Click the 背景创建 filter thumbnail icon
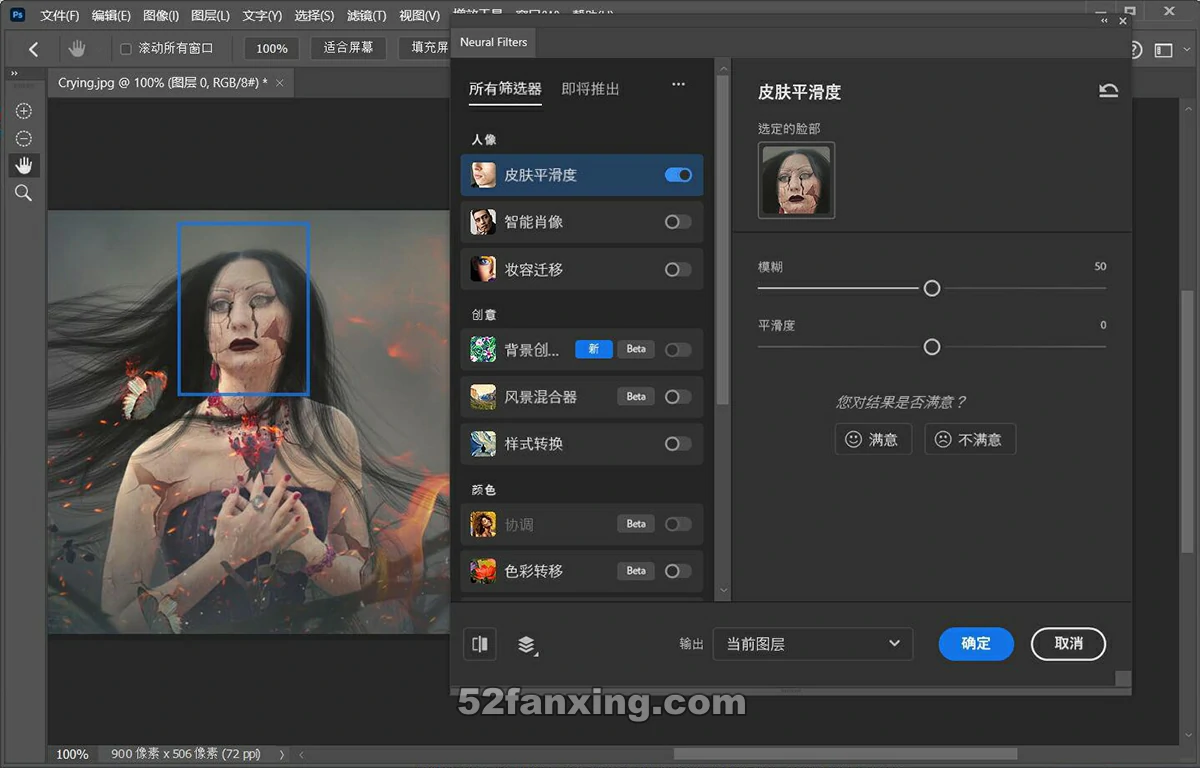 (x=483, y=349)
